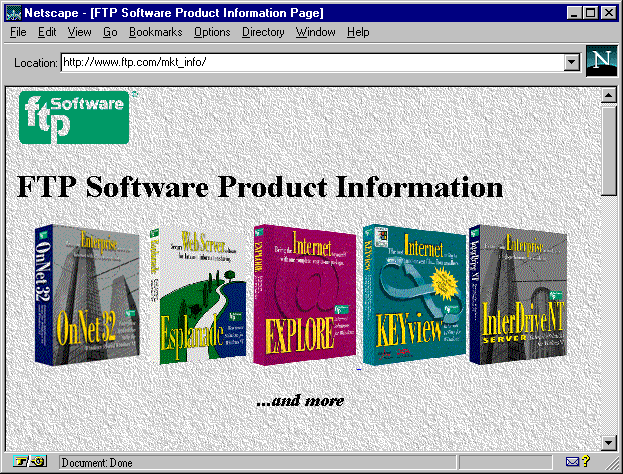This screenshot has width=623, height=474.
Task: Open the Bookmarks menu
Action: (x=155, y=32)
